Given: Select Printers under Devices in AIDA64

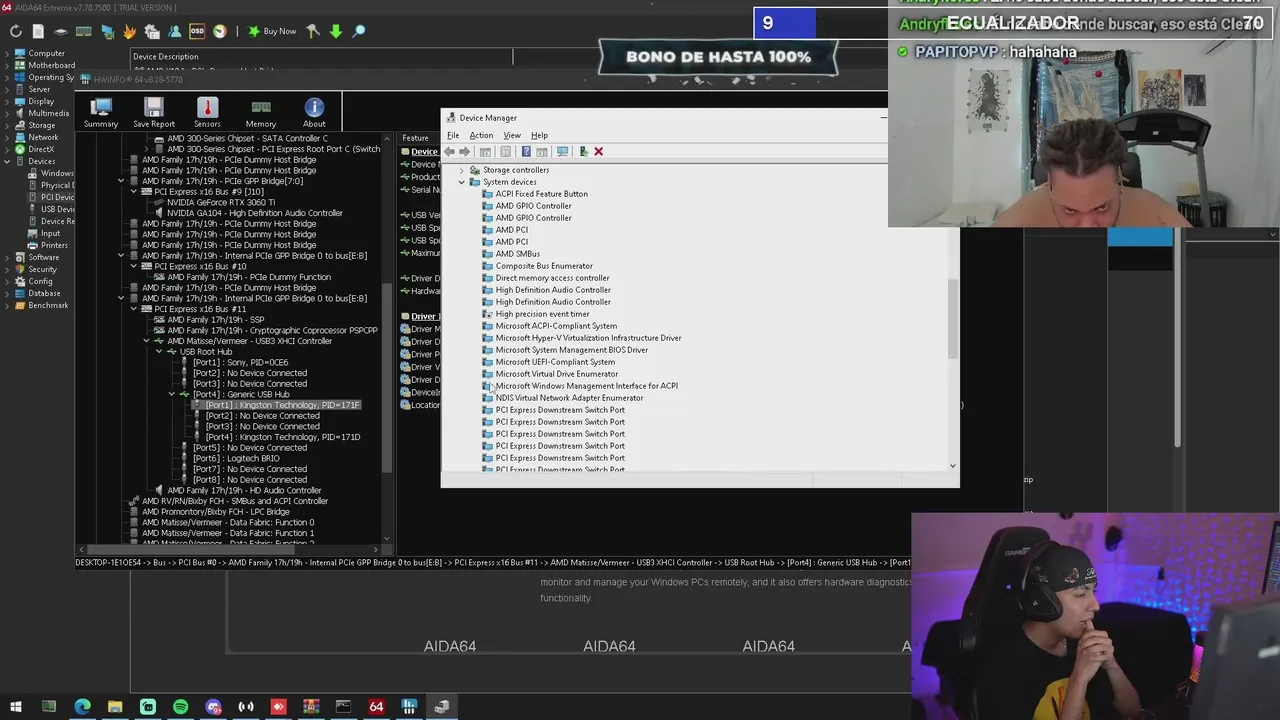Looking at the screenshot, I should (x=54, y=245).
